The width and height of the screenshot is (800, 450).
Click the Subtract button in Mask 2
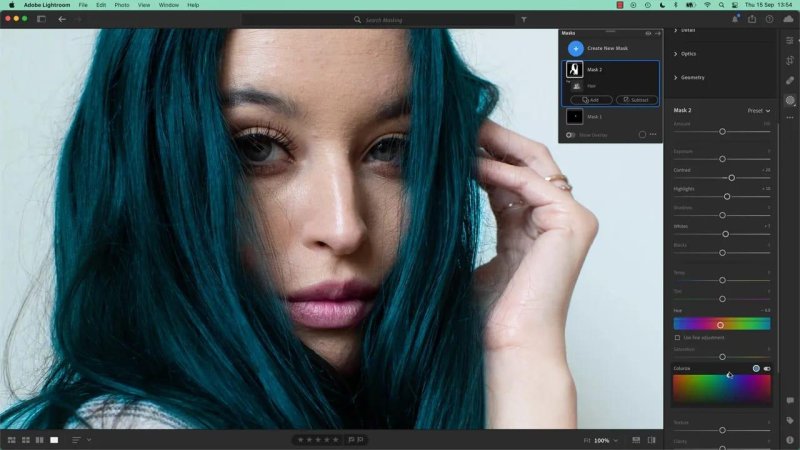[637, 100]
